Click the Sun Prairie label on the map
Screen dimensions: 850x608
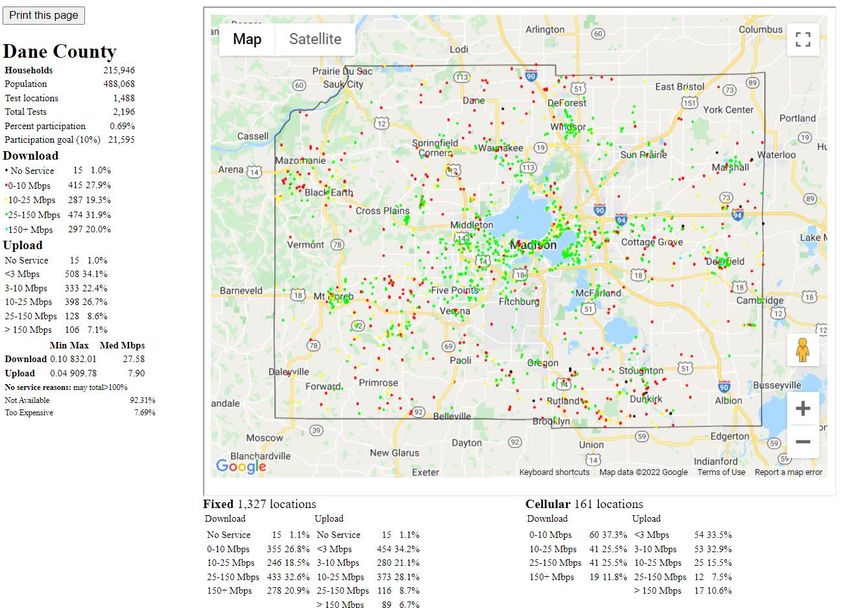(x=643, y=154)
